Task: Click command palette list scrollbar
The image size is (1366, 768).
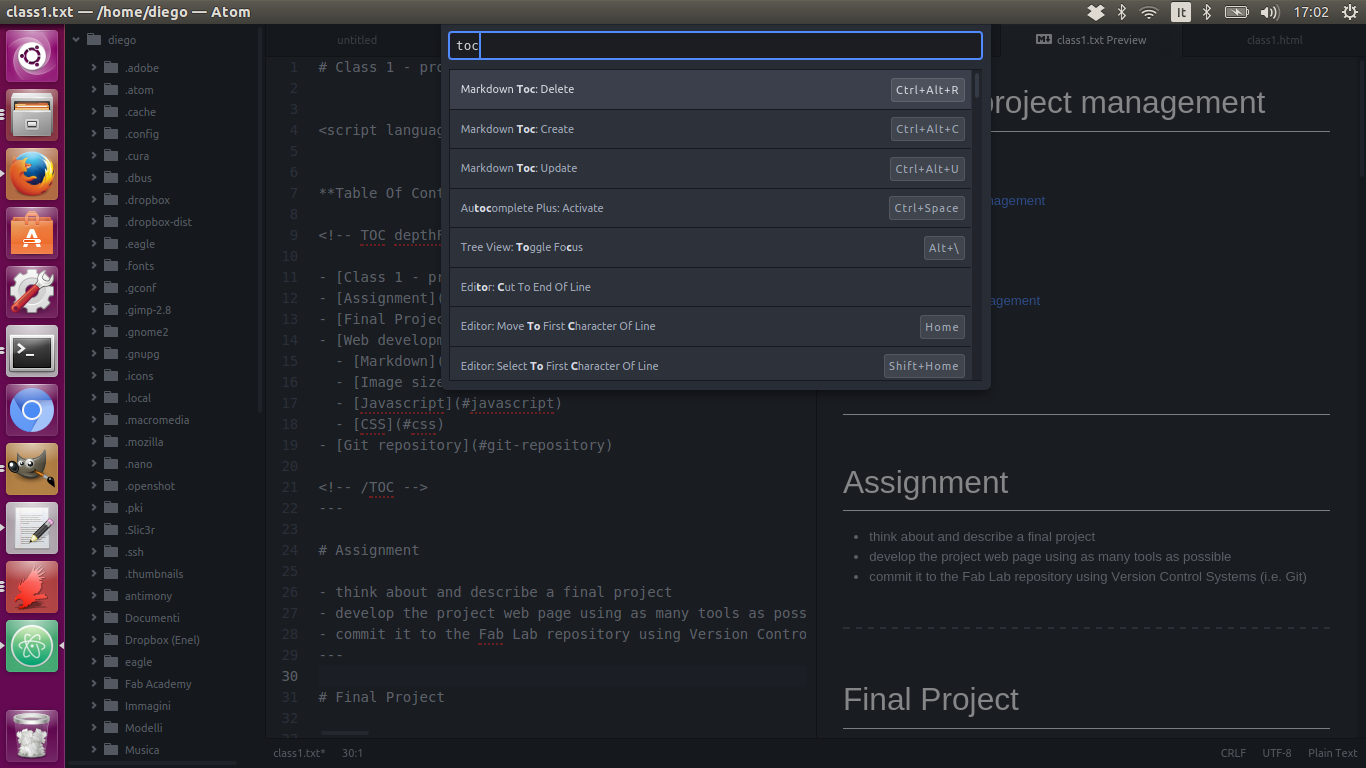Action: tap(977, 84)
